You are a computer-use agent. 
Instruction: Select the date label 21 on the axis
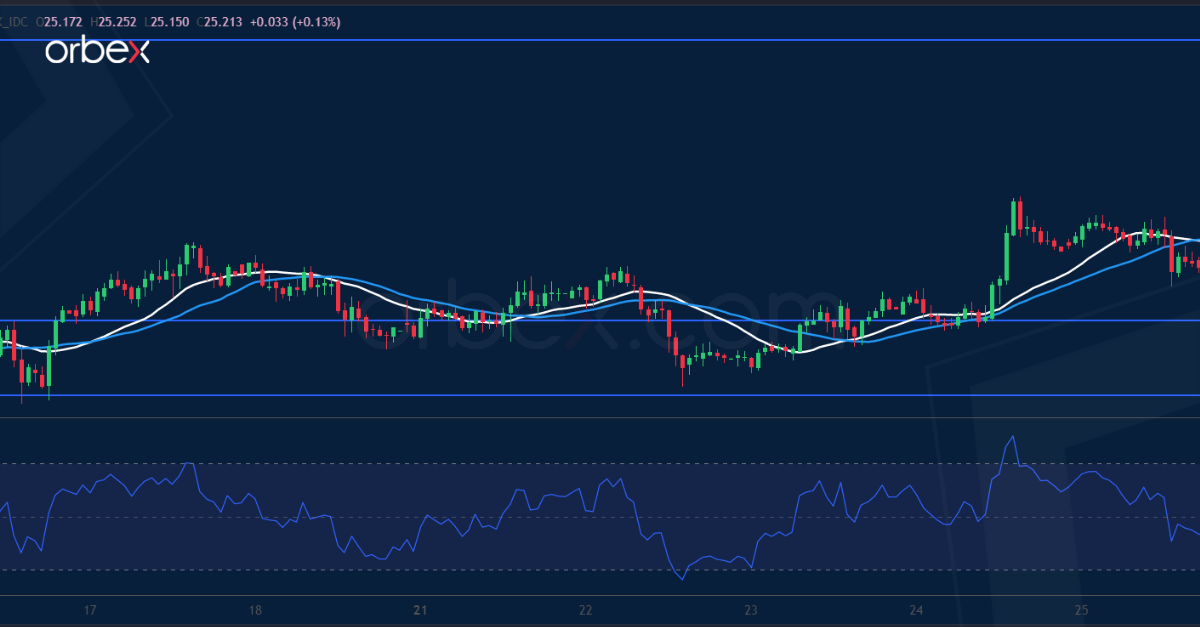pyautogui.click(x=421, y=608)
